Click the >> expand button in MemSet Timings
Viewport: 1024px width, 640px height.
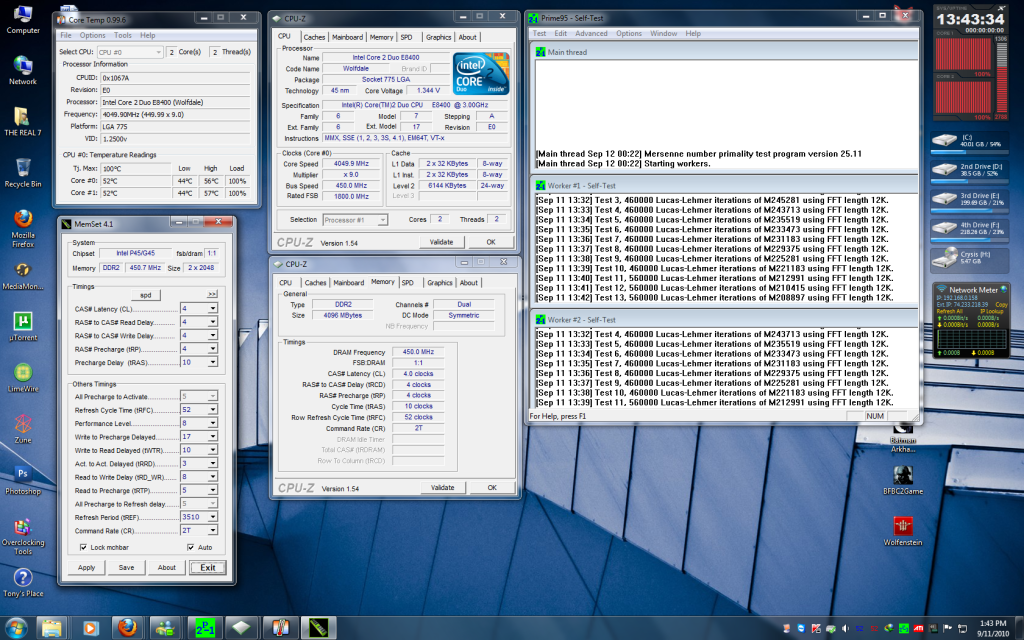click(x=212, y=295)
